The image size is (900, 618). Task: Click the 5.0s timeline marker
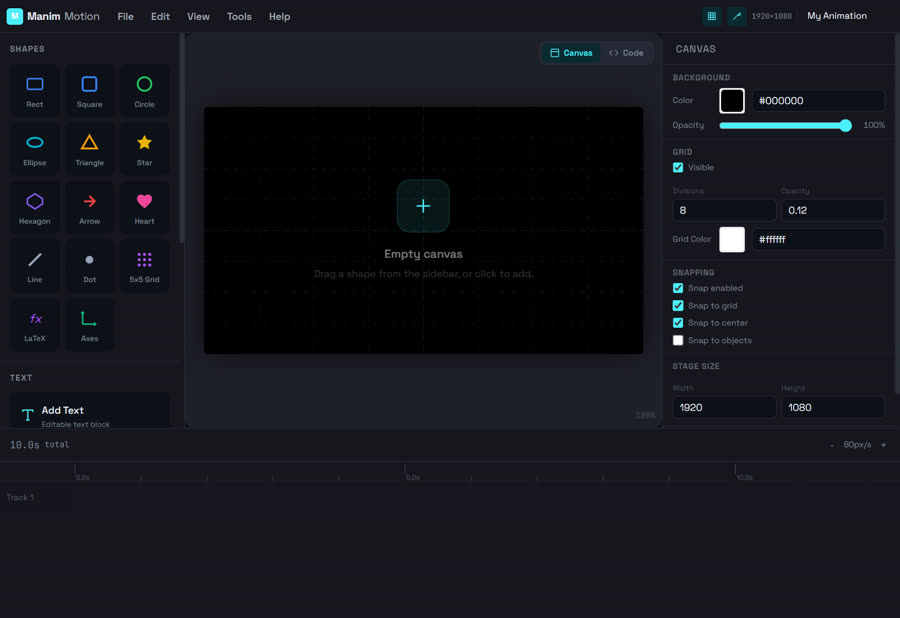[x=412, y=477]
